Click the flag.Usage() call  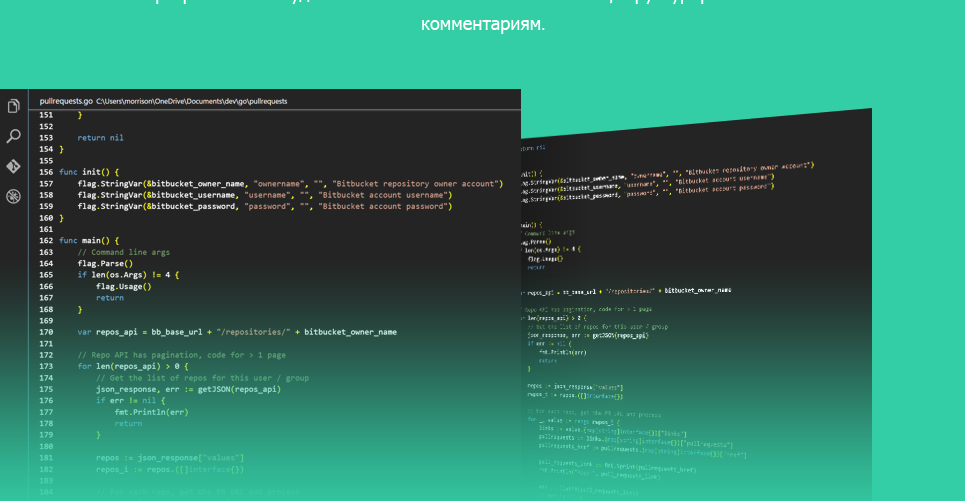[124, 286]
